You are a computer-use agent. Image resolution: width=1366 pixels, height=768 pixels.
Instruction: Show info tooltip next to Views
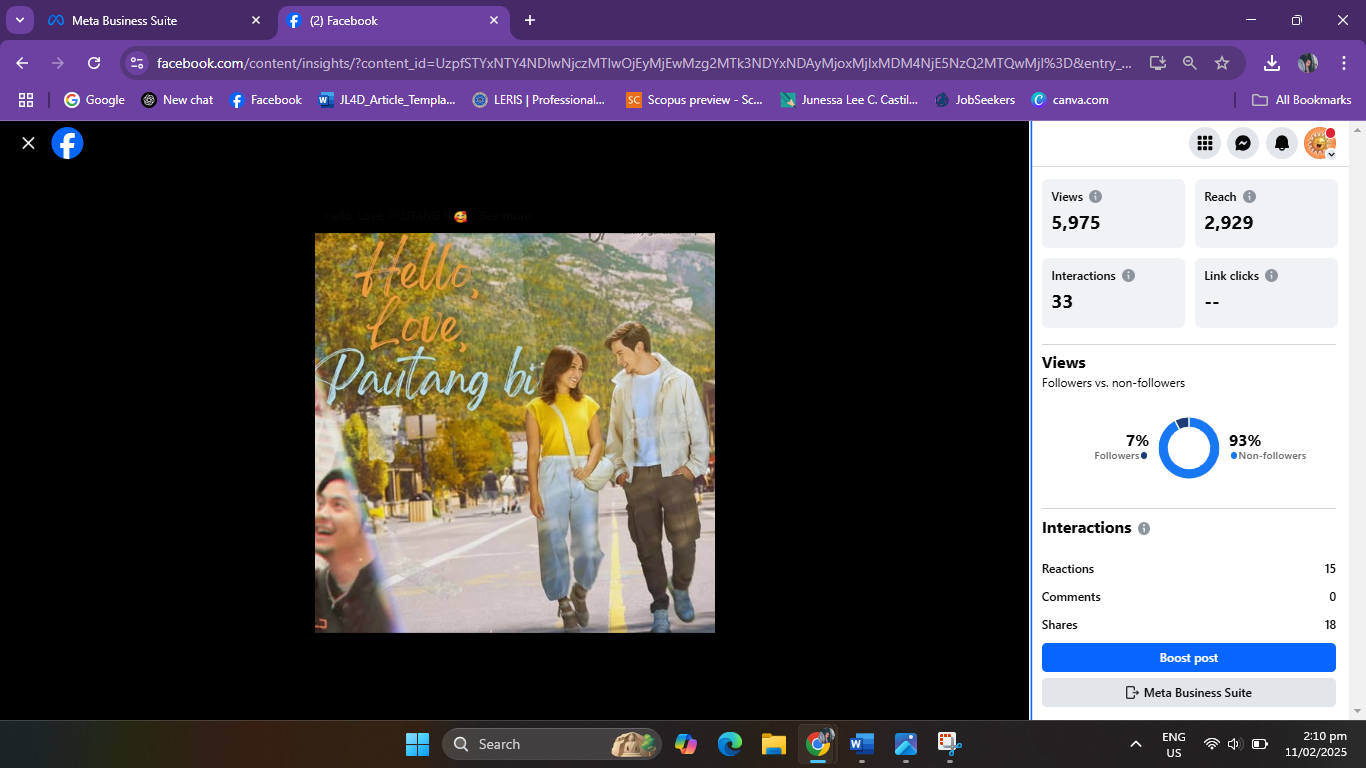(x=1096, y=197)
